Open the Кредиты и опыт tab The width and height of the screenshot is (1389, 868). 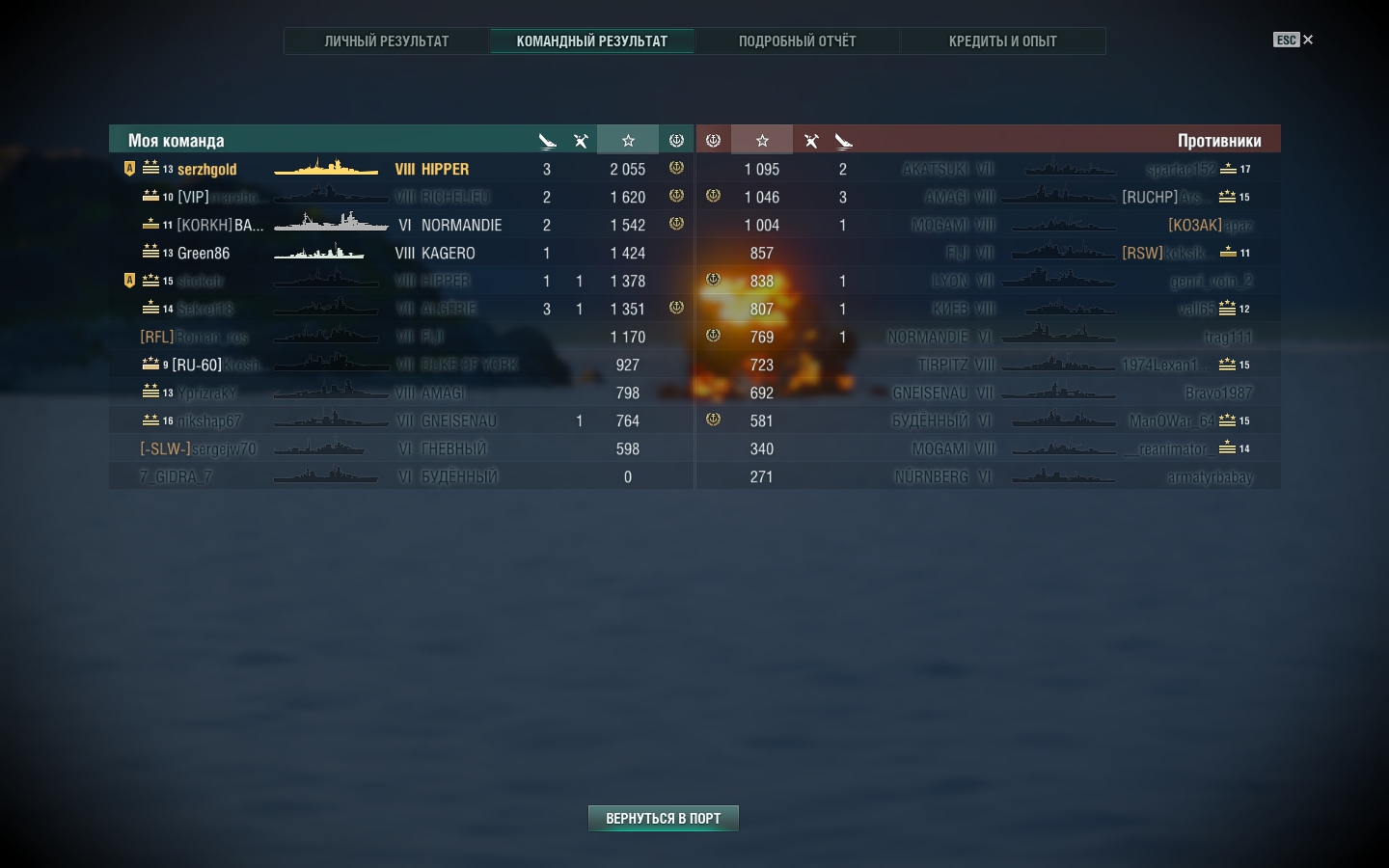1003,41
